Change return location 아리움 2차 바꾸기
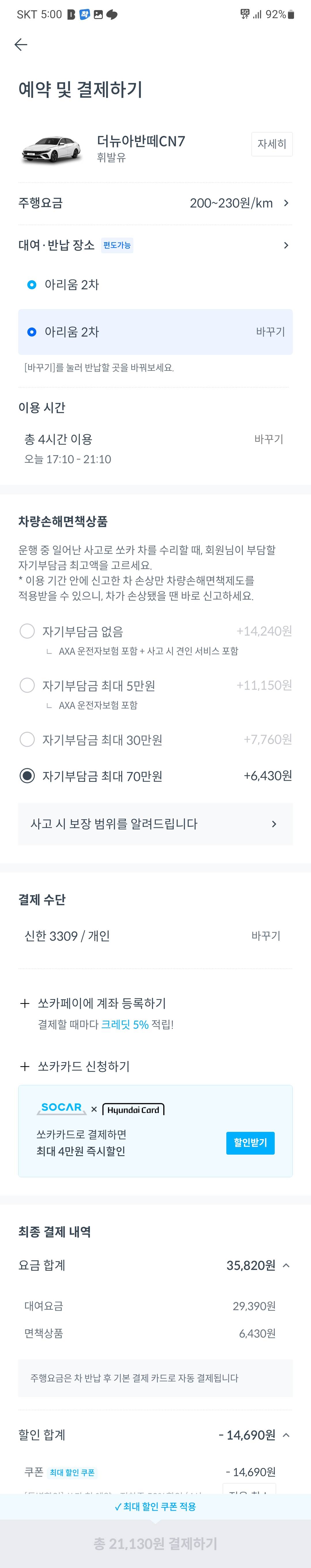Screen dimensions: 311x1568 [x=270, y=332]
